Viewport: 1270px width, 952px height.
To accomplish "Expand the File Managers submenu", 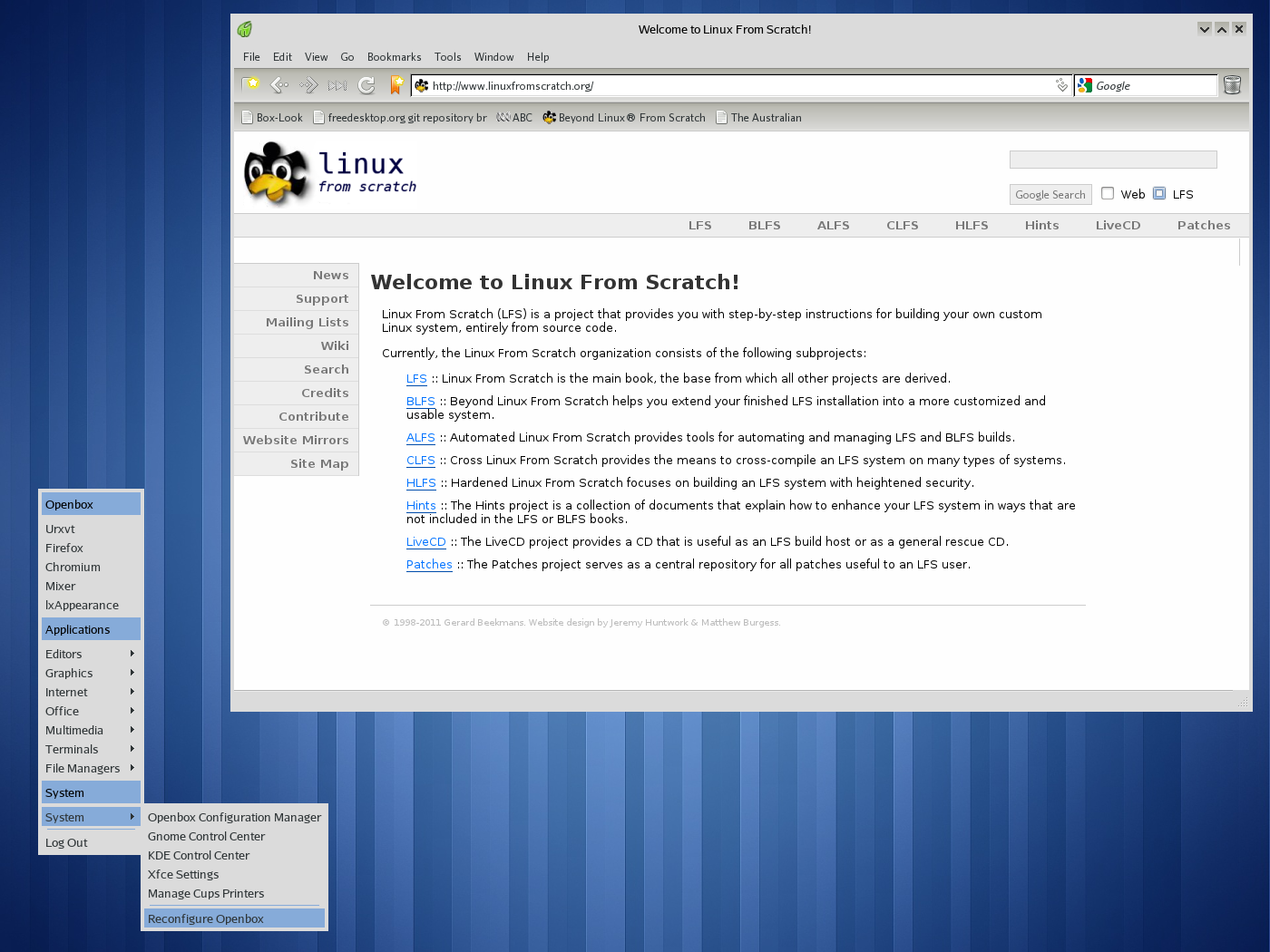I will click(x=91, y=769).
